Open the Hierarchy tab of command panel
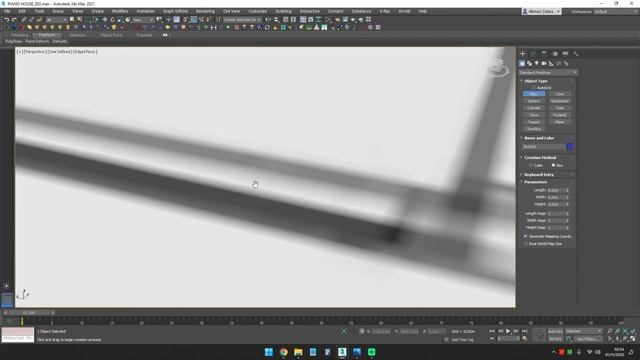The width and height of the screenshot is (640, 360). (544, 53)
